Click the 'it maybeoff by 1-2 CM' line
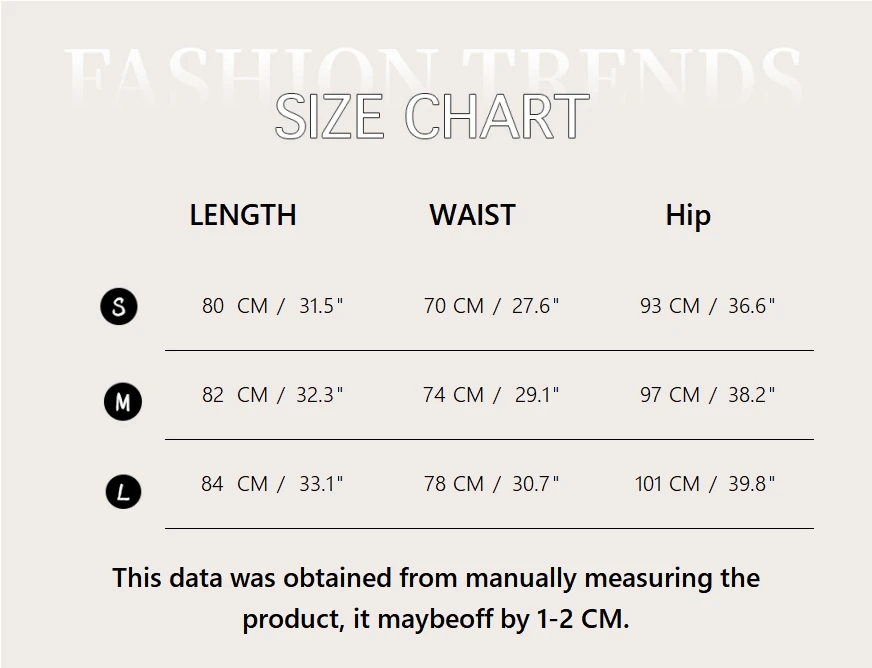The width and height of the screenshot is (872, 668). click(436, 619)
